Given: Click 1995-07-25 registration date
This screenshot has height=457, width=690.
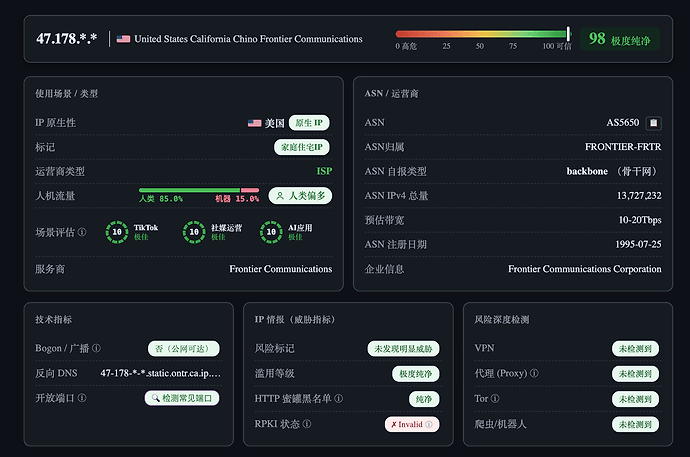Looking at the screenshot, I should (x=638, y=244).
